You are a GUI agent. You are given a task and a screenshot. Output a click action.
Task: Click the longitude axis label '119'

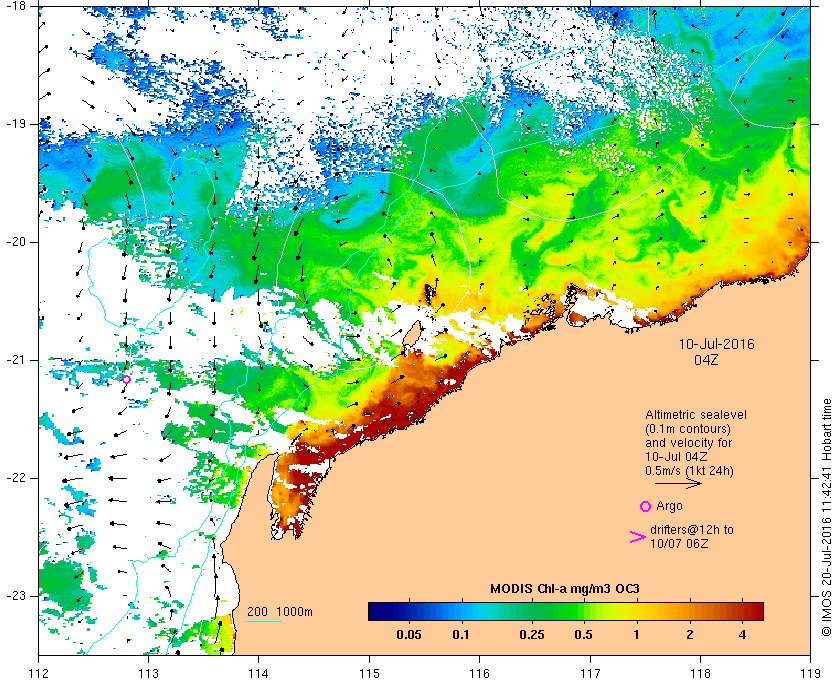[x=811, y=673]
